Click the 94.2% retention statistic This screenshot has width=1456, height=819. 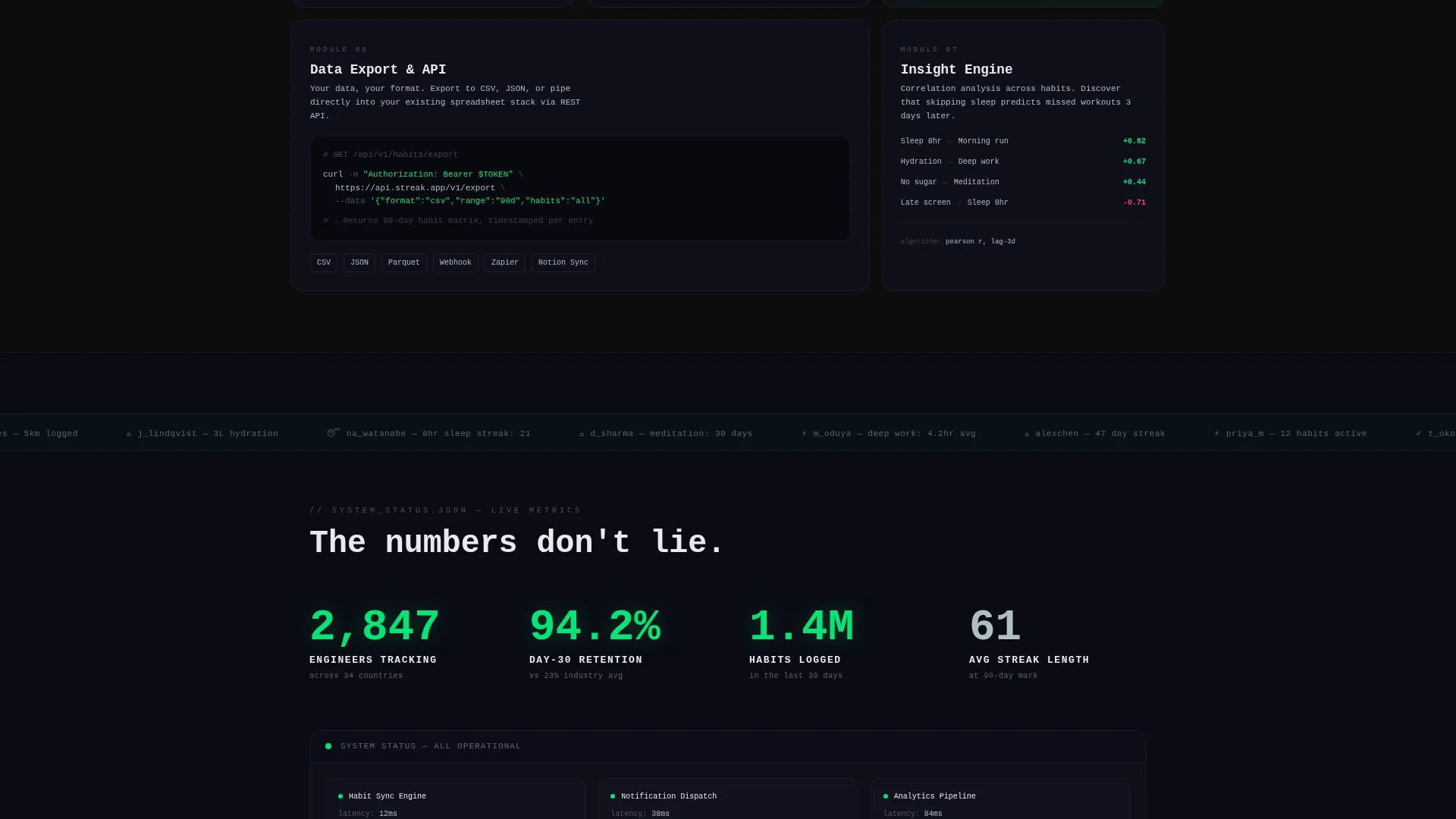(x=595, y=627)
